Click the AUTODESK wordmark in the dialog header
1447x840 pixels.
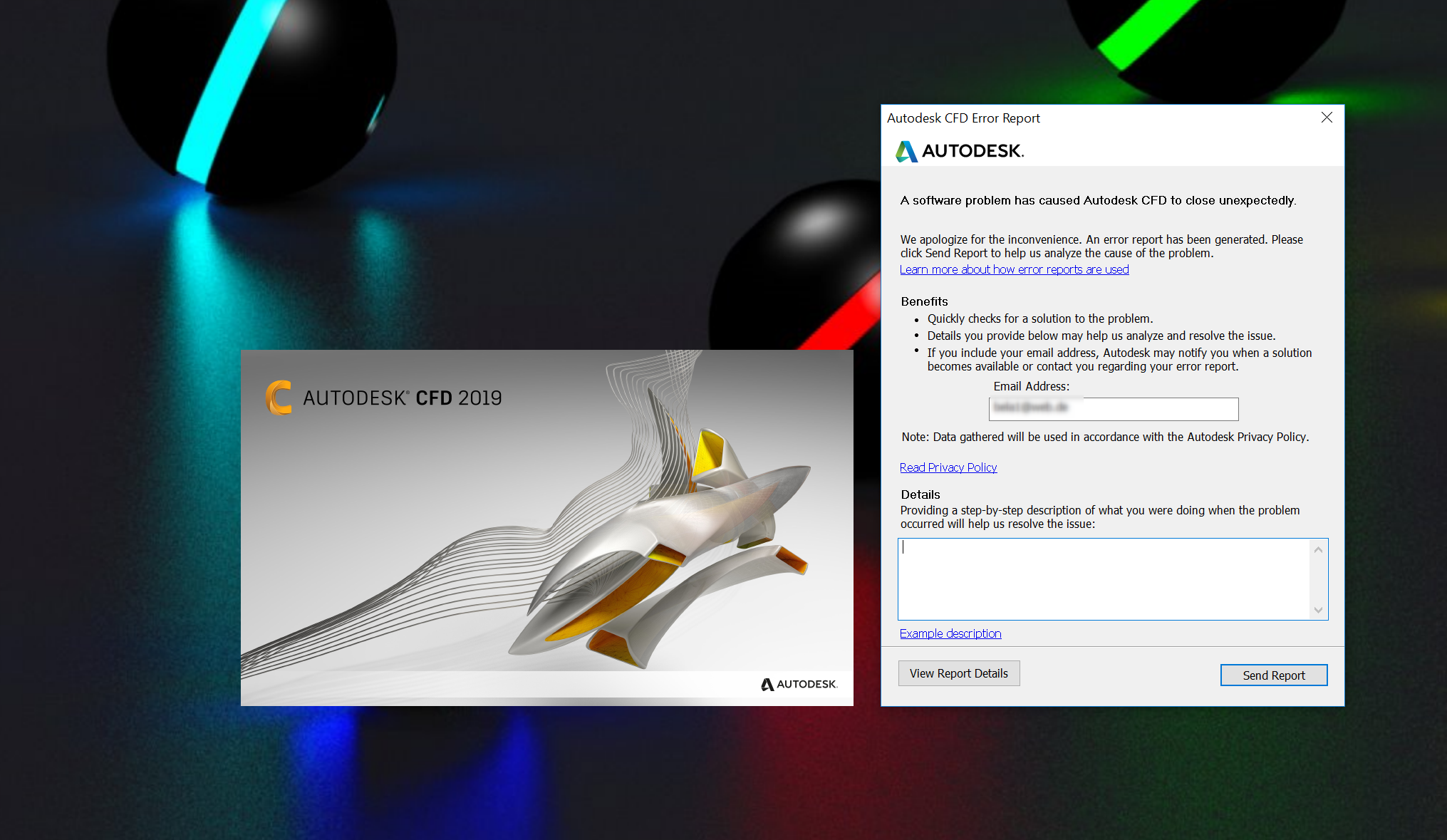click(x=973, y=151)
